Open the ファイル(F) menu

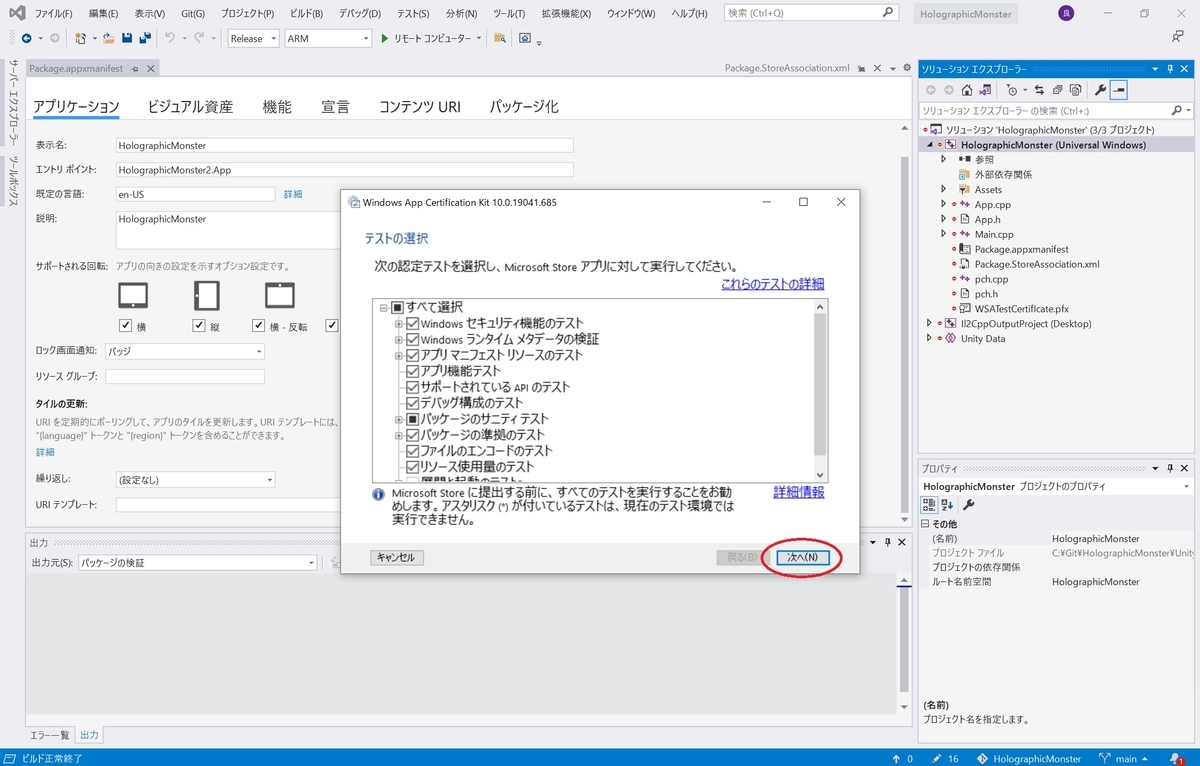(54, 14)
